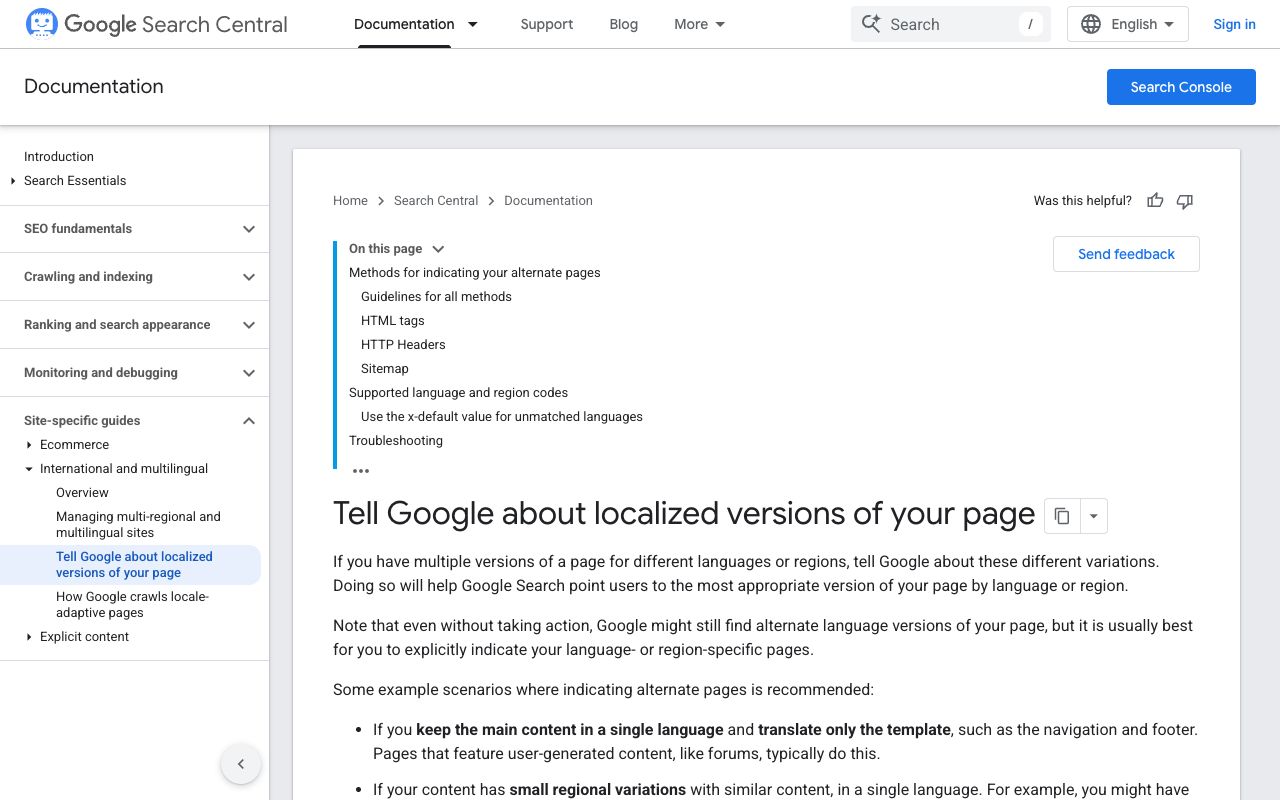Screen dimensions: 1280x800
Task: Click the Sign in link
Action: (x=1234, y=24)
